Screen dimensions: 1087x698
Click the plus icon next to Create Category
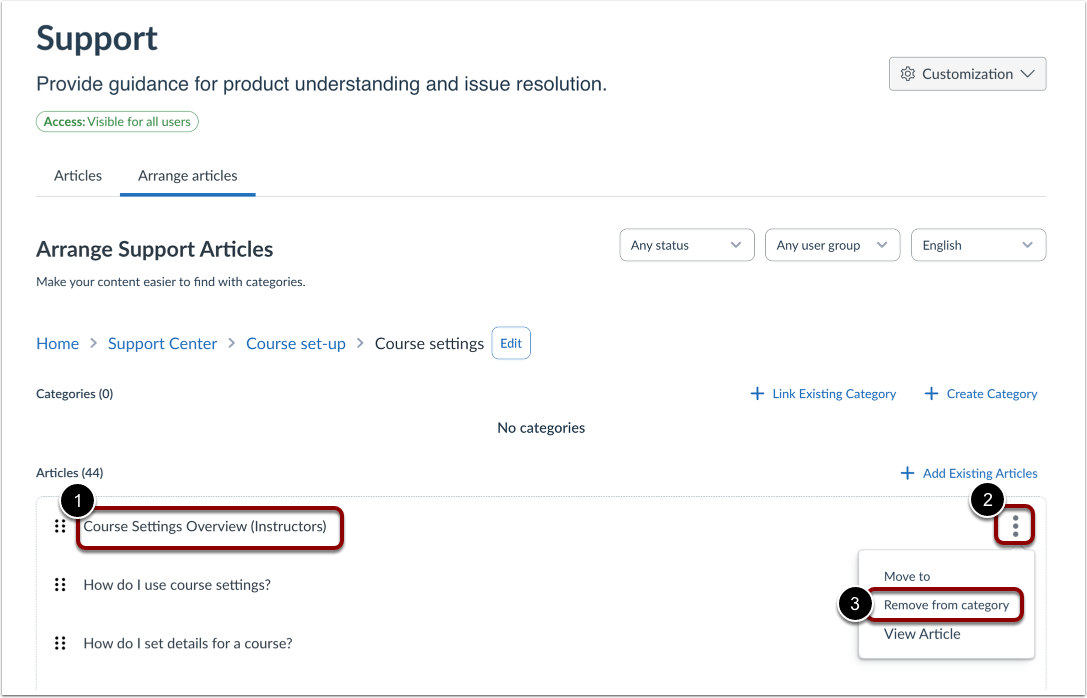click(929, 393)
